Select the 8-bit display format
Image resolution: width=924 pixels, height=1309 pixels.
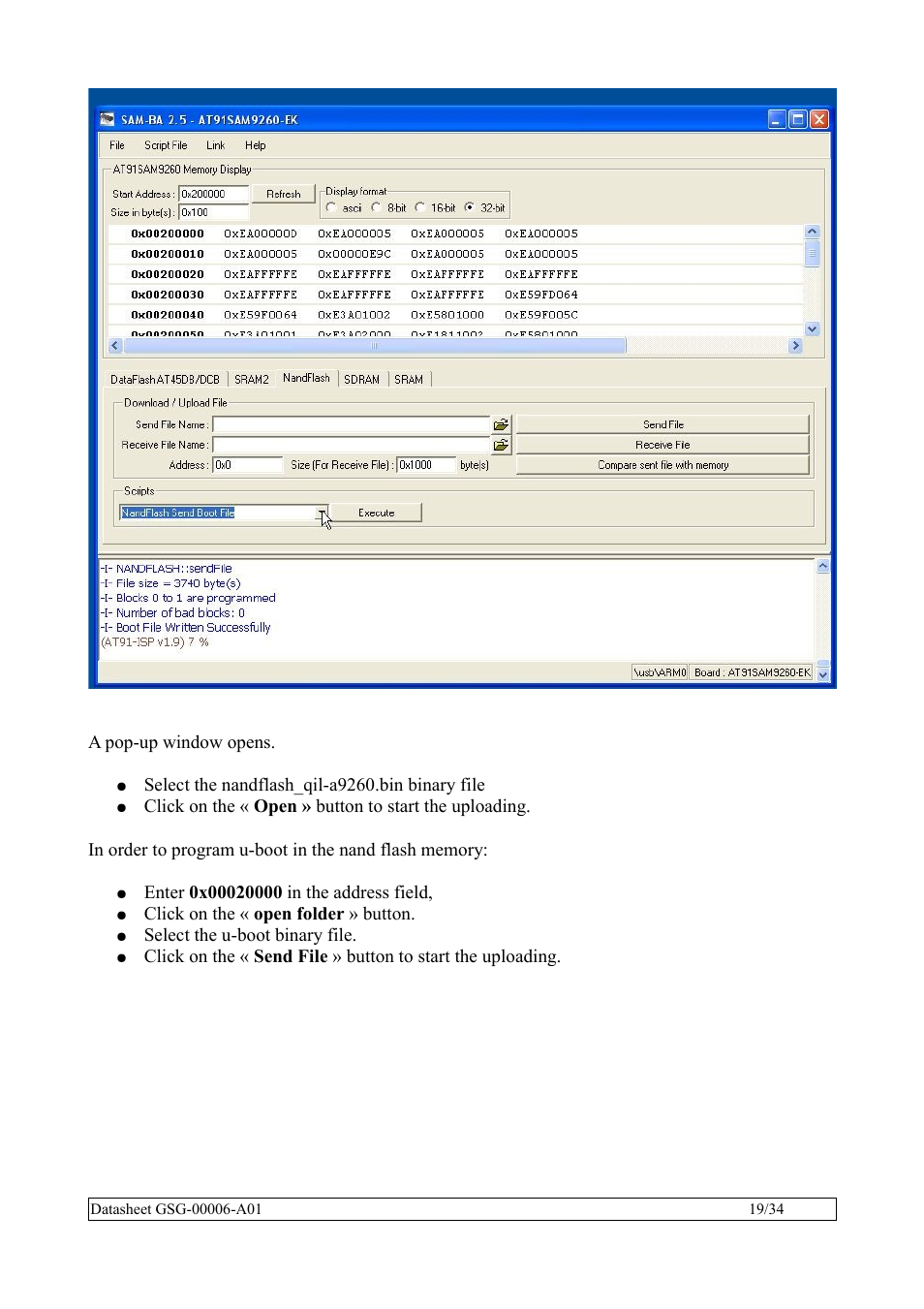pos(376,207)
